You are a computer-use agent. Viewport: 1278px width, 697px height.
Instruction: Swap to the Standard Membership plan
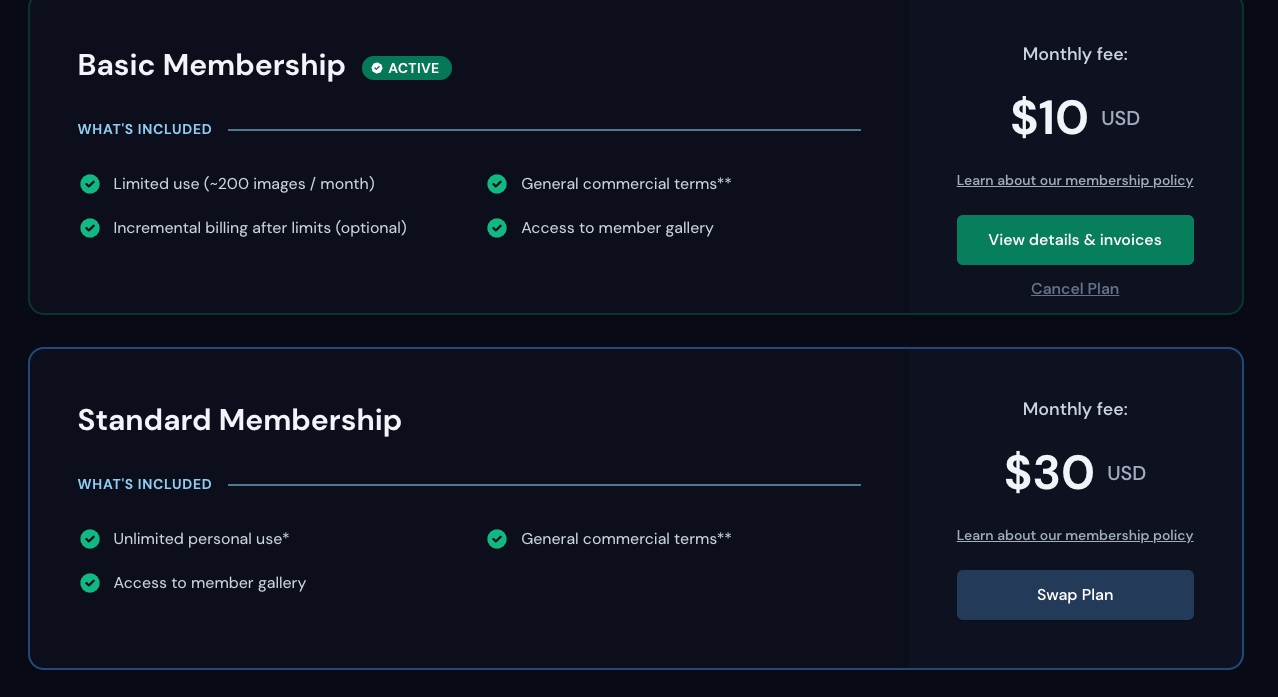[x=1075, y=595]
